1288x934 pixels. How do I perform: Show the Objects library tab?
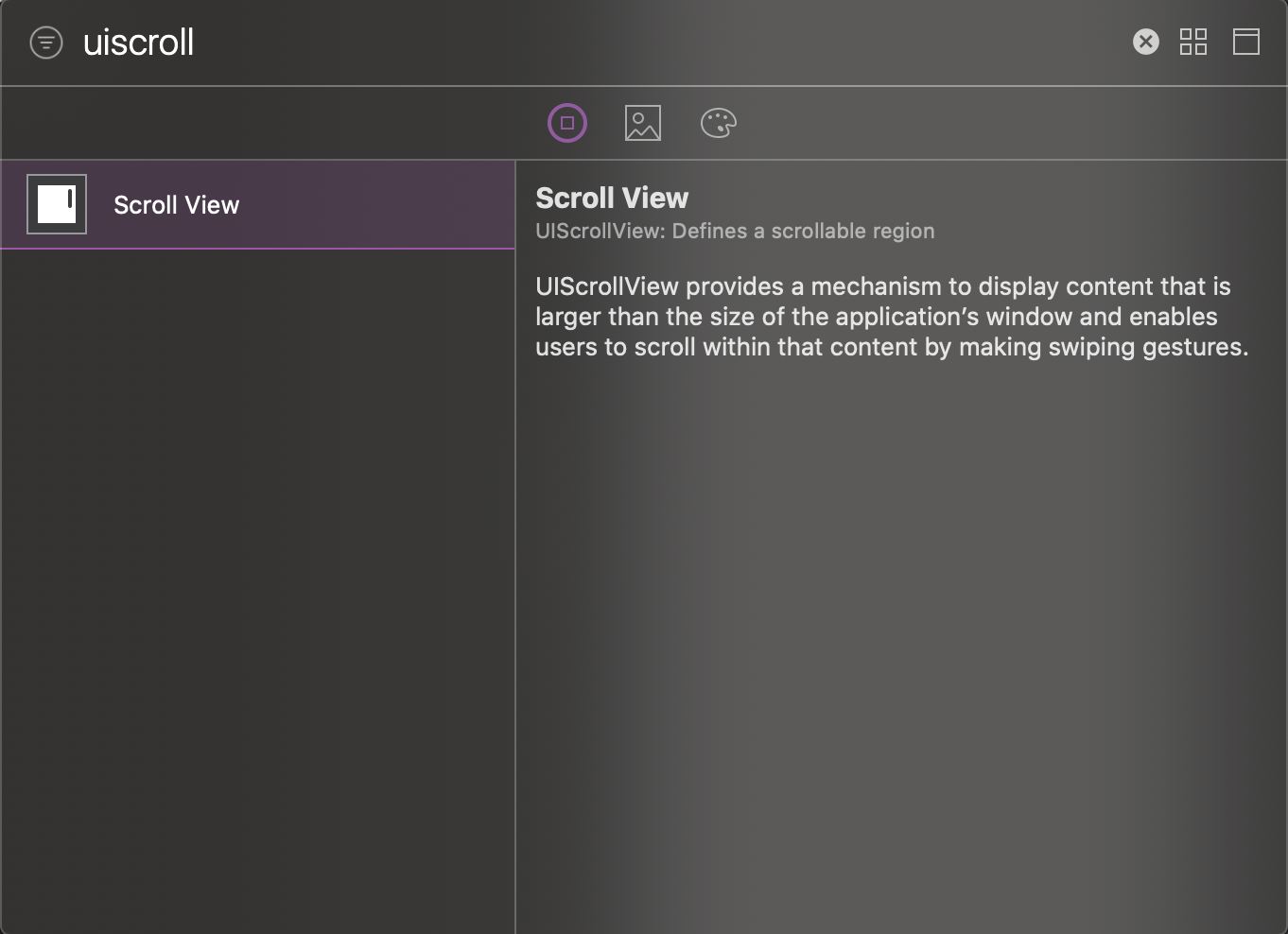coord(567,123)
